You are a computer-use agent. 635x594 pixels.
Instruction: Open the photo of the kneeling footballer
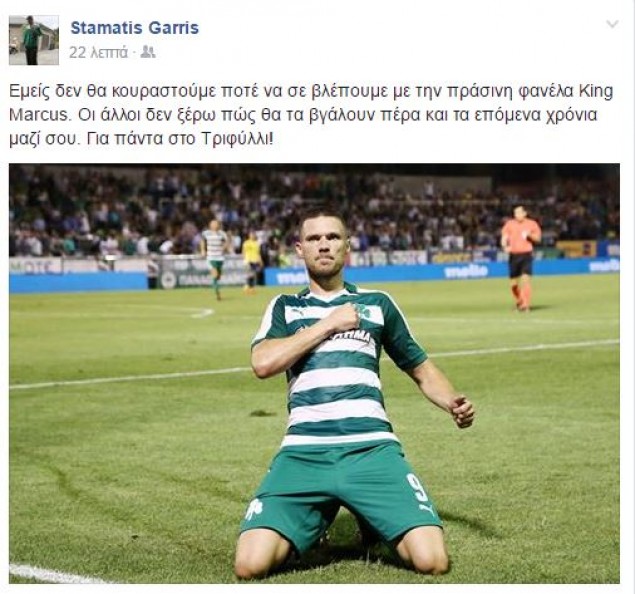[314, 373]
